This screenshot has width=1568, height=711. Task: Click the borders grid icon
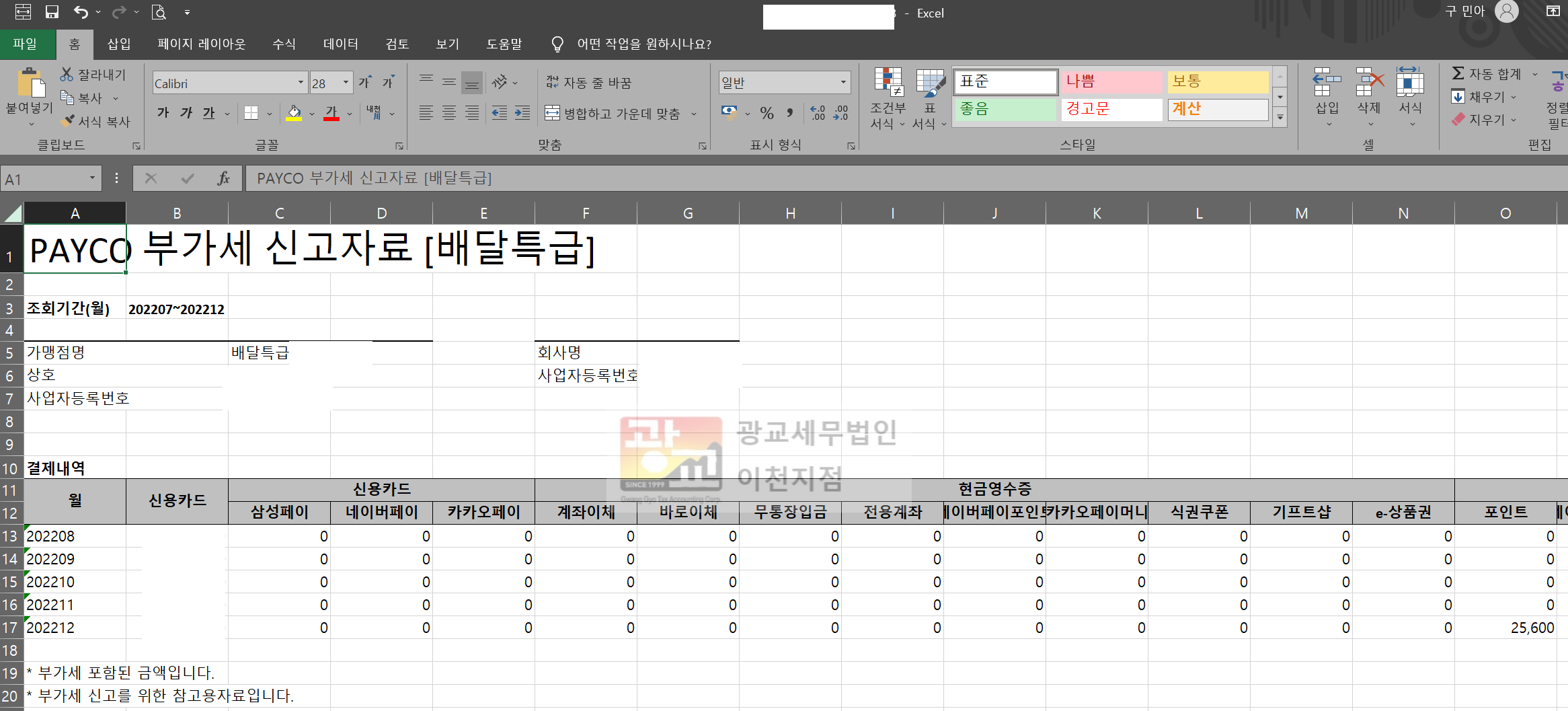pos(251,113)
